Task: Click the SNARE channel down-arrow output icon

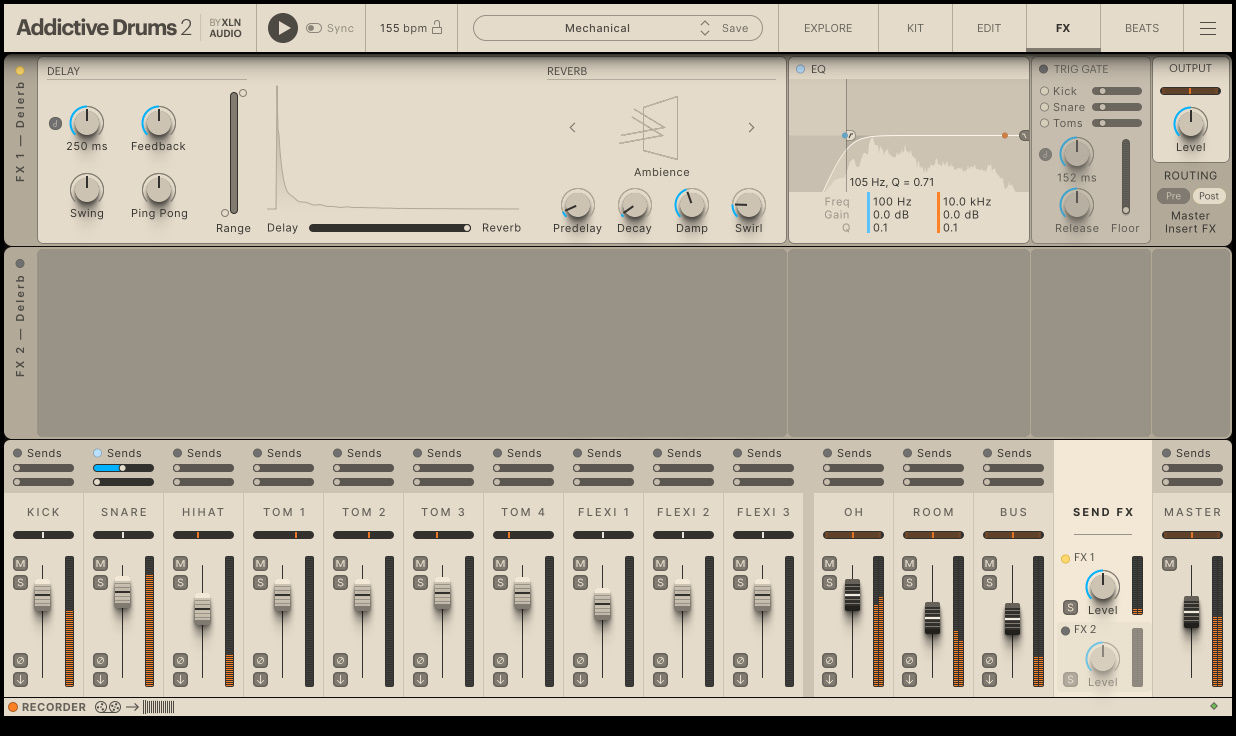Action: 100,679
